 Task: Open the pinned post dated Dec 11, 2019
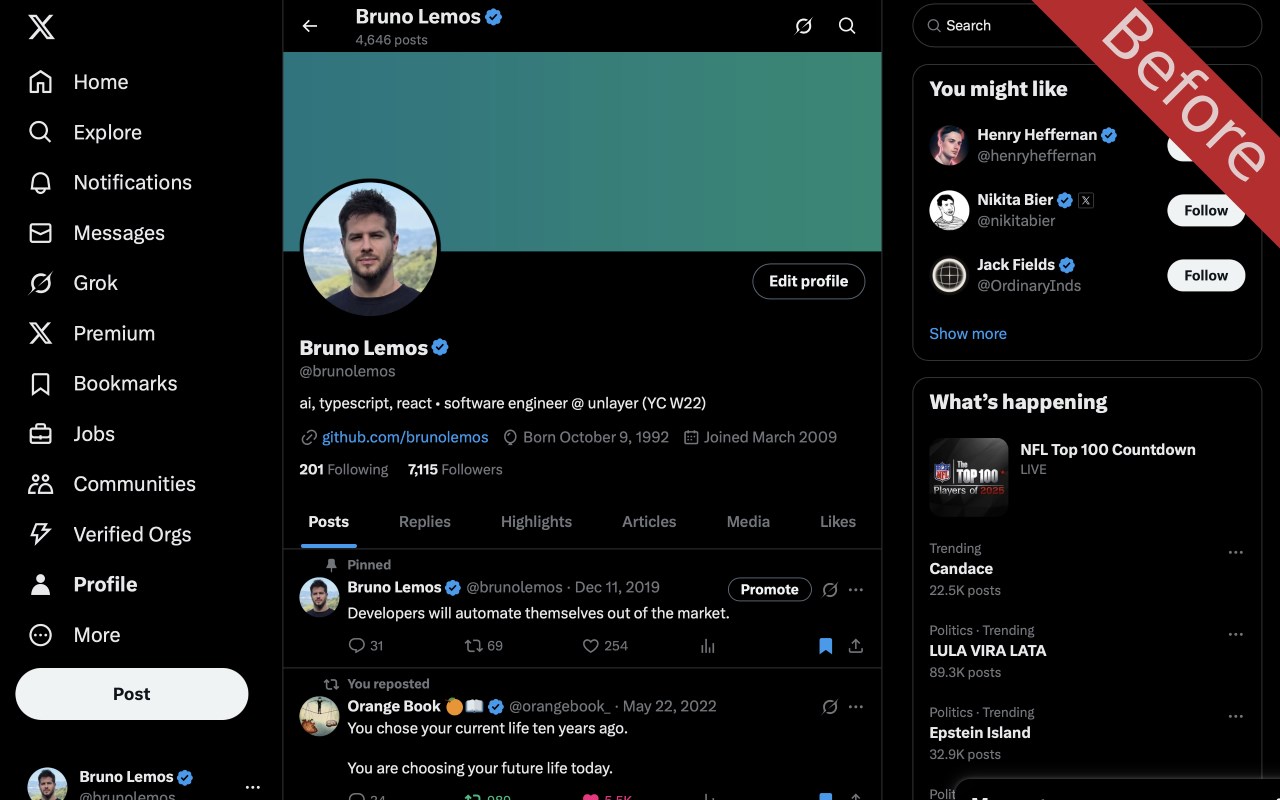[x=617, y=587]
